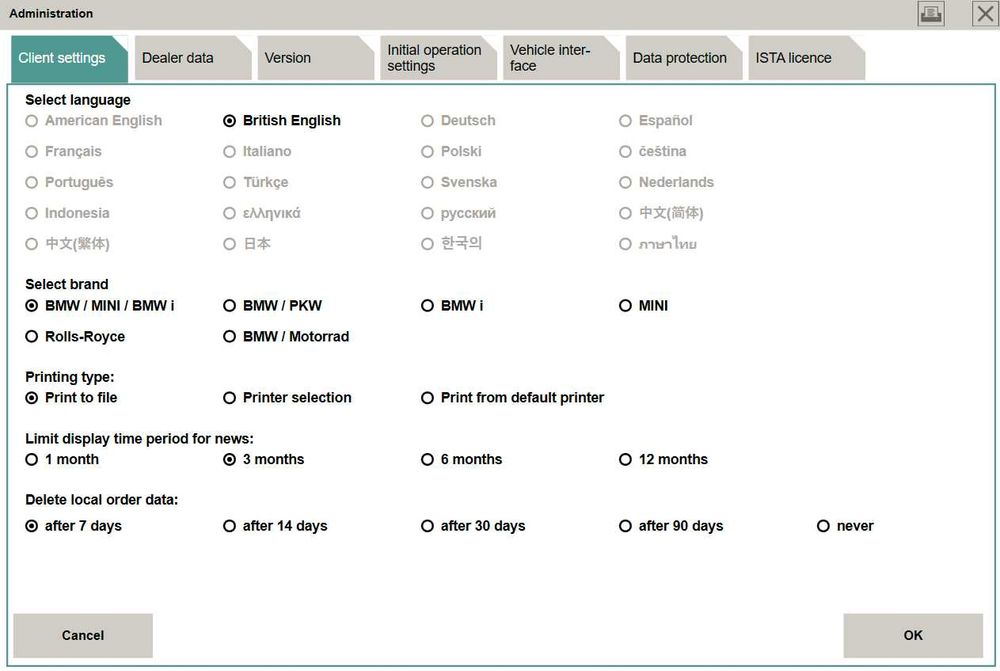Select the BMW / PKW brand option
Screen dimensions: 1000x671
230,306
